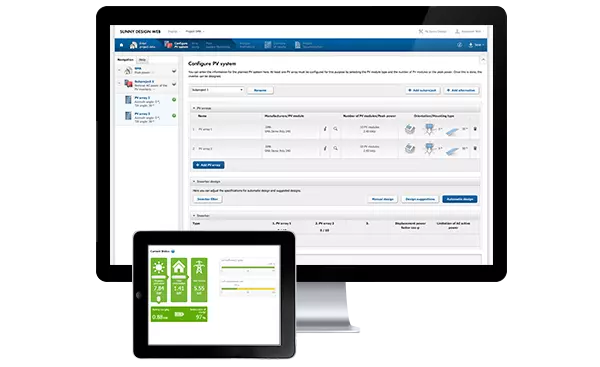Click the Automatic design button
The image size is (600, 367).
pos(460,199)
